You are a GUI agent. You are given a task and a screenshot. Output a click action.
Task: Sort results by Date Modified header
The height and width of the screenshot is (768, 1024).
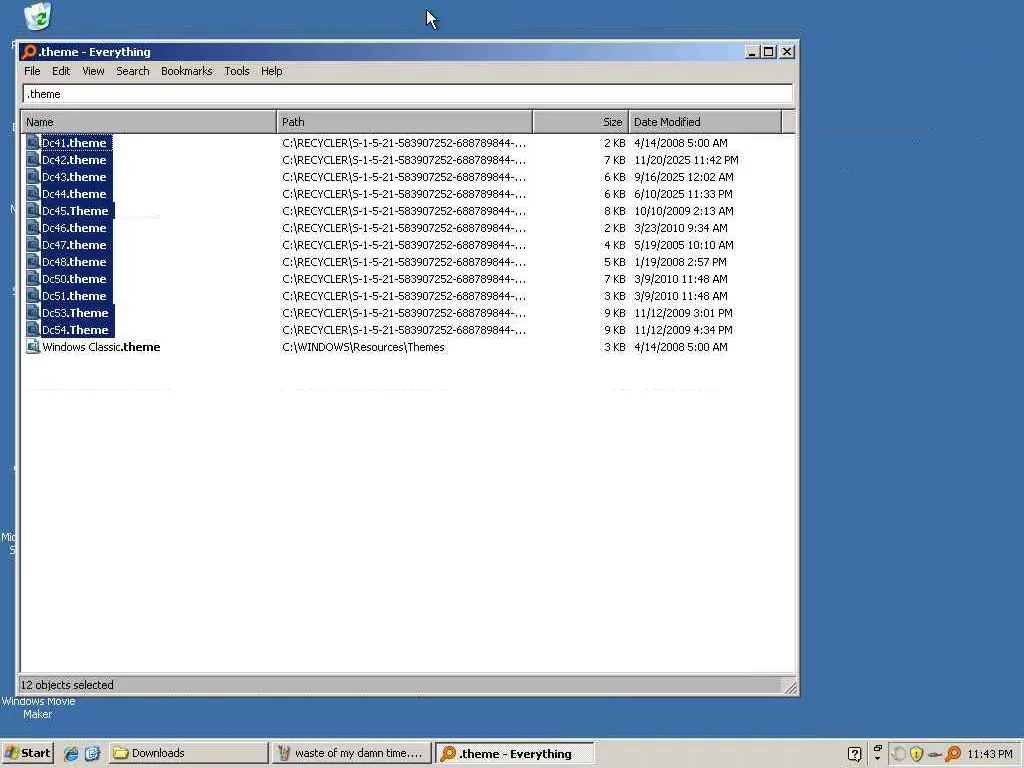[x=705, y=122]
